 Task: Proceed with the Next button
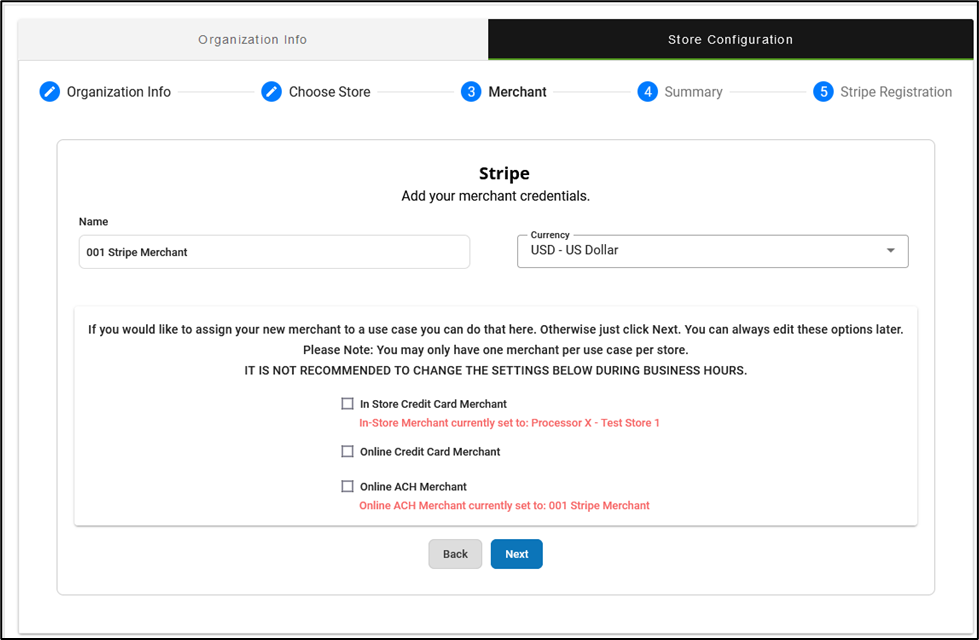coord(516,554)
